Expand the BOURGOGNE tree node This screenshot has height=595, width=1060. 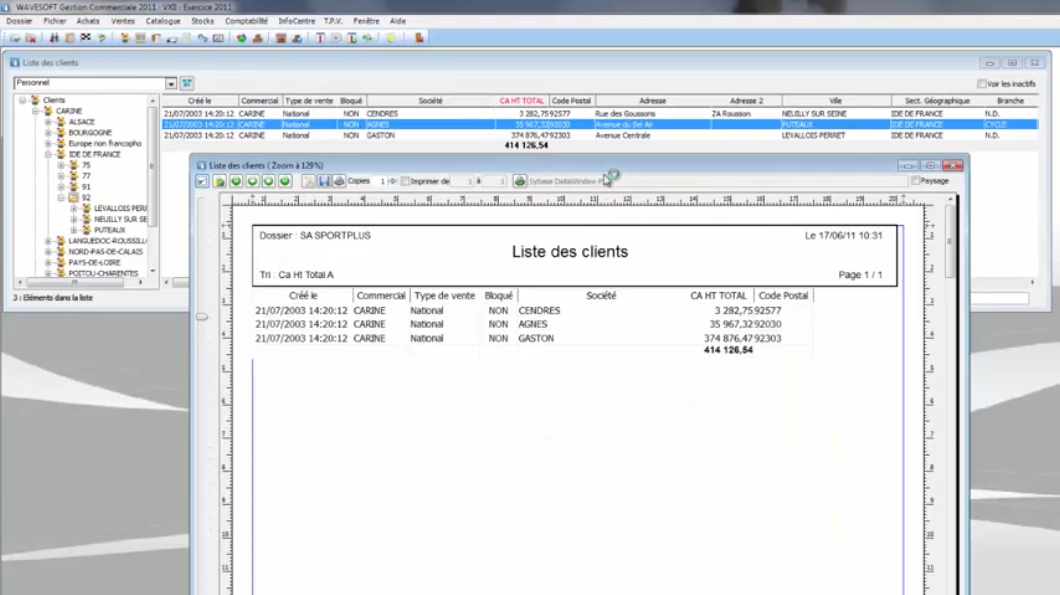coord(48,133)
